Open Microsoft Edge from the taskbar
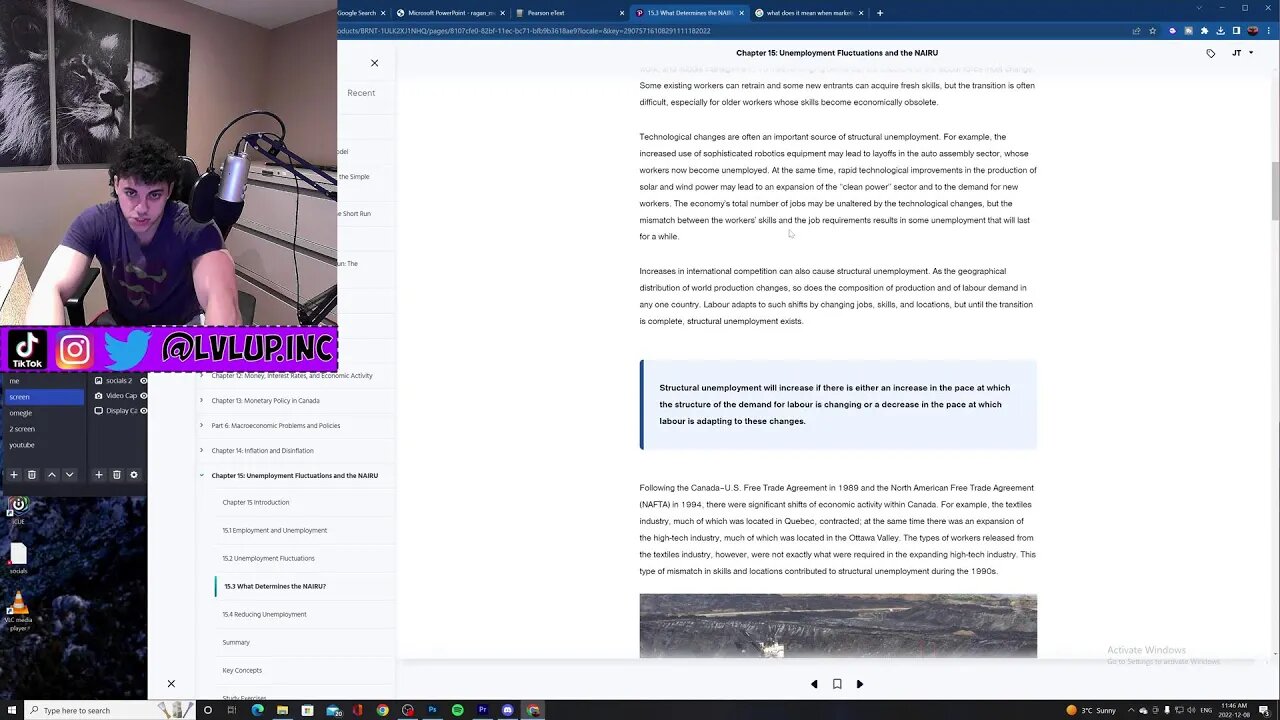 pyautogui.click(x=258, y=710)
